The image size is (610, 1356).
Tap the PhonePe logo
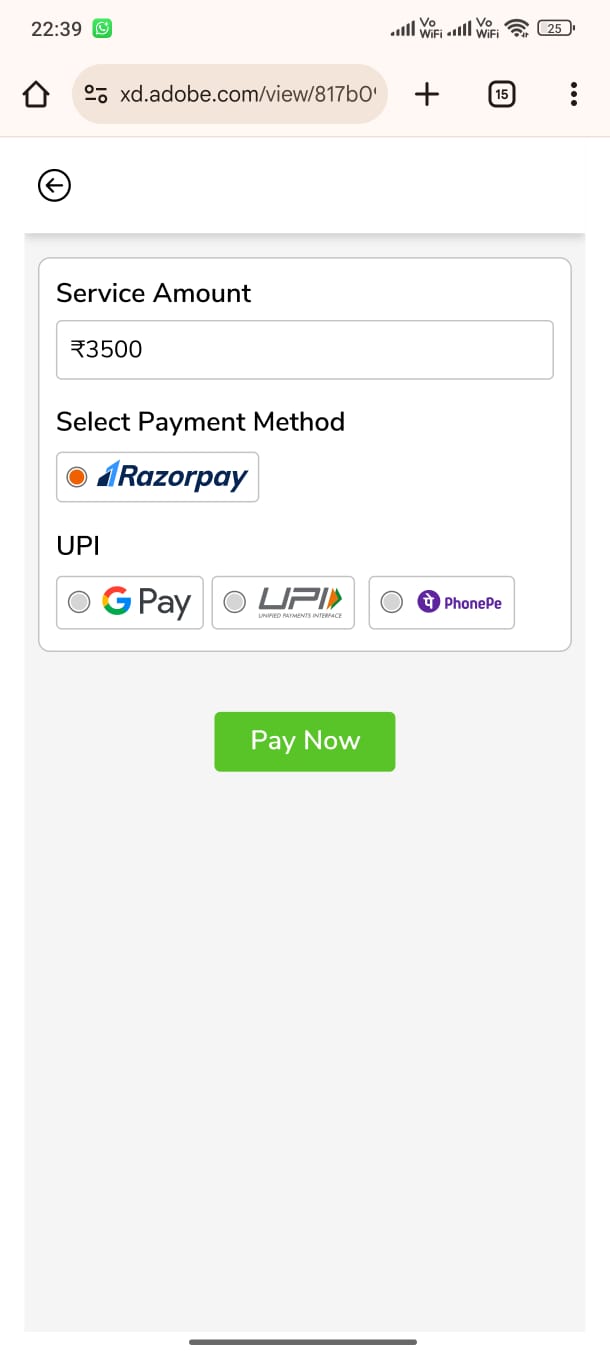[459, 602]
